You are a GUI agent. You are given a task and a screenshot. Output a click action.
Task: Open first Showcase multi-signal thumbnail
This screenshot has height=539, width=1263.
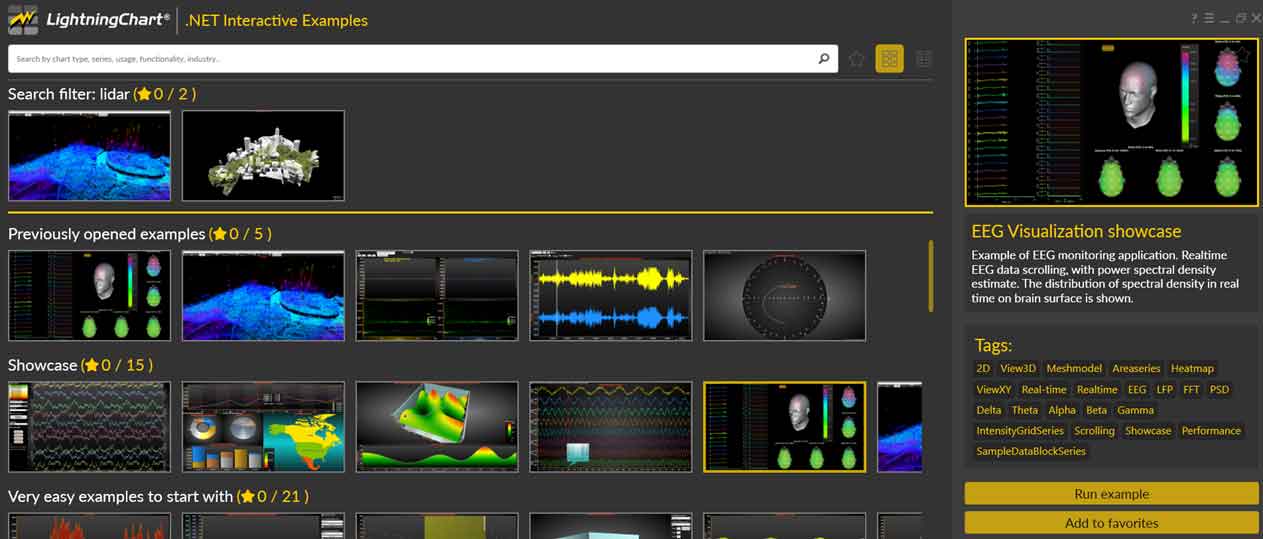pyautogui.click(x=90, y=426)
